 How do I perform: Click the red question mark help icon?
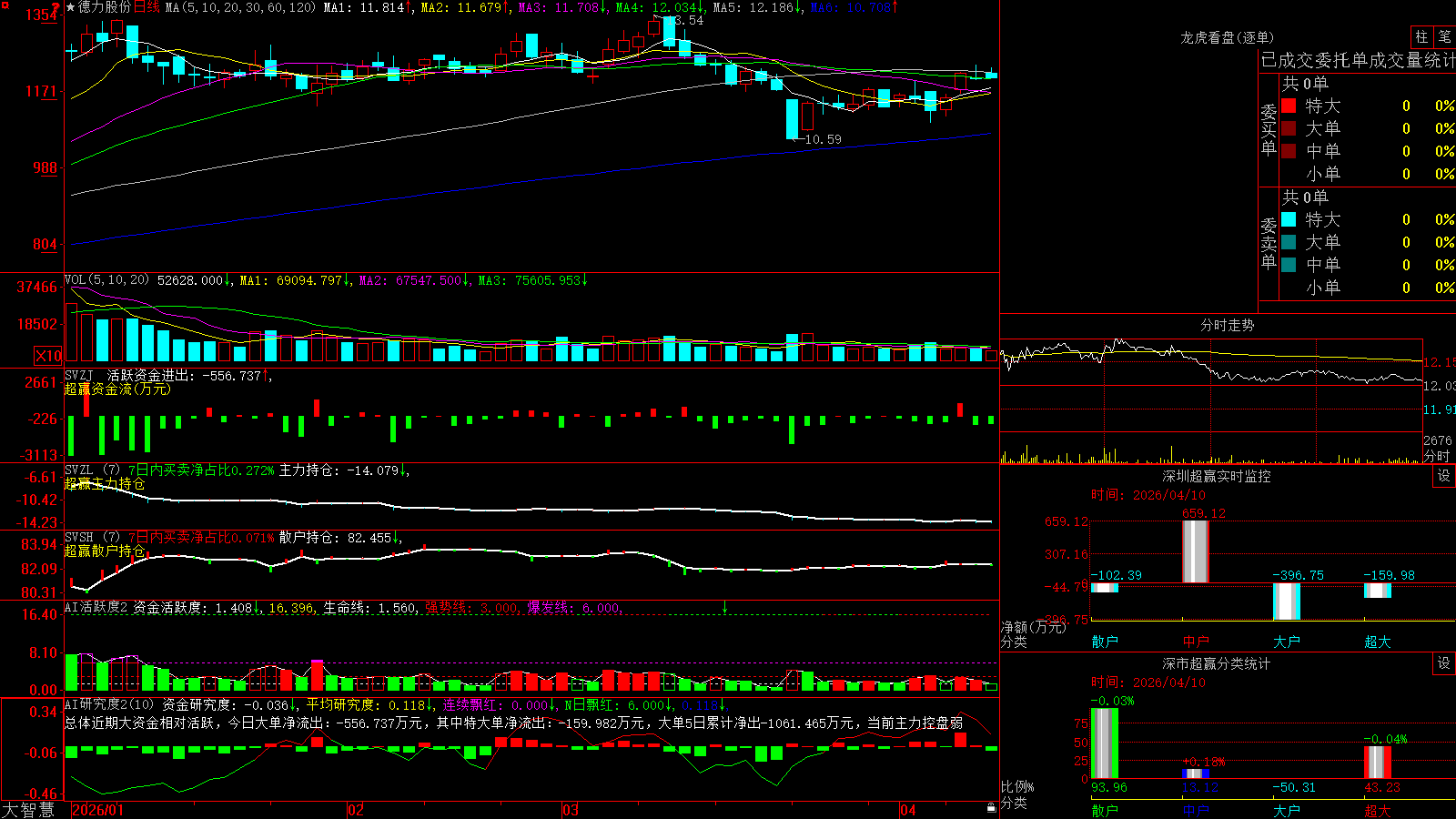pyautogui.click(x=56, y=6)
